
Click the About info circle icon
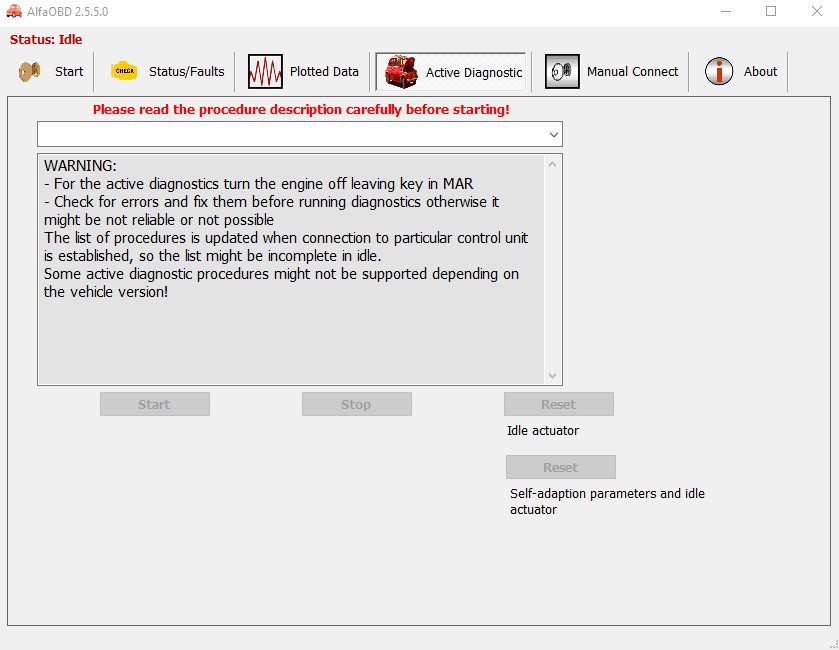(719, 71)
